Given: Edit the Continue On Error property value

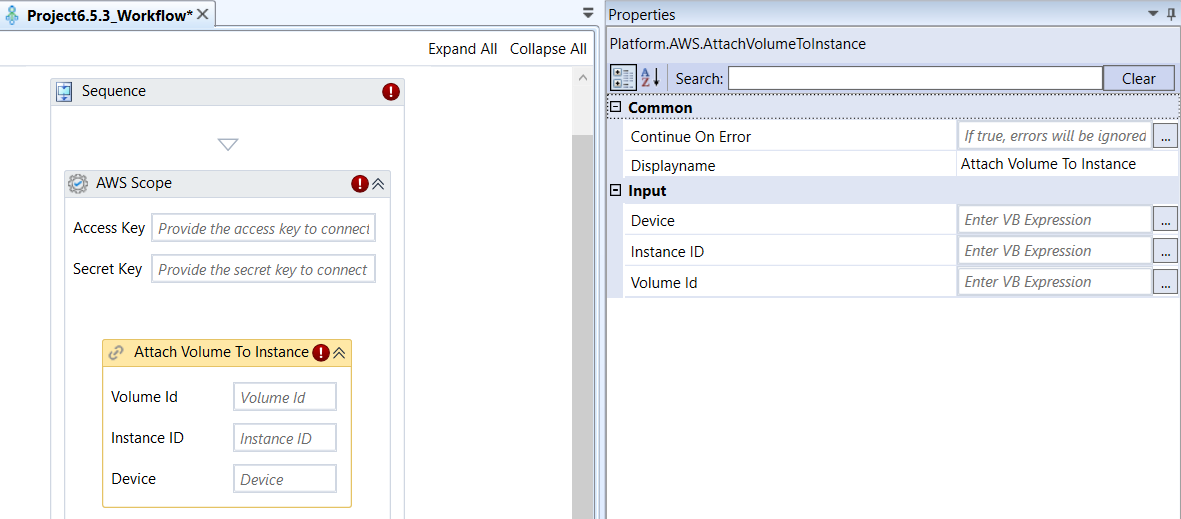Looking at the screenshot, I should click(x=1054, y=136).
